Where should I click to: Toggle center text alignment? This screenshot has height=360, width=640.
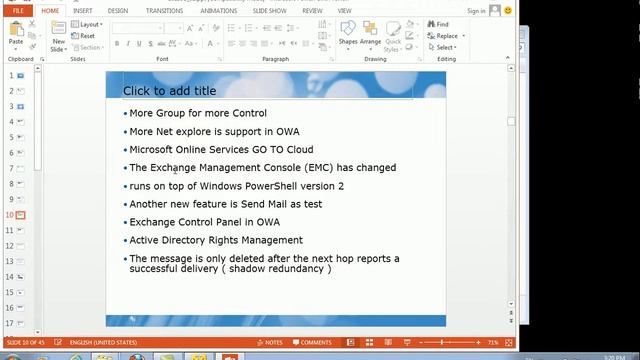242,44
